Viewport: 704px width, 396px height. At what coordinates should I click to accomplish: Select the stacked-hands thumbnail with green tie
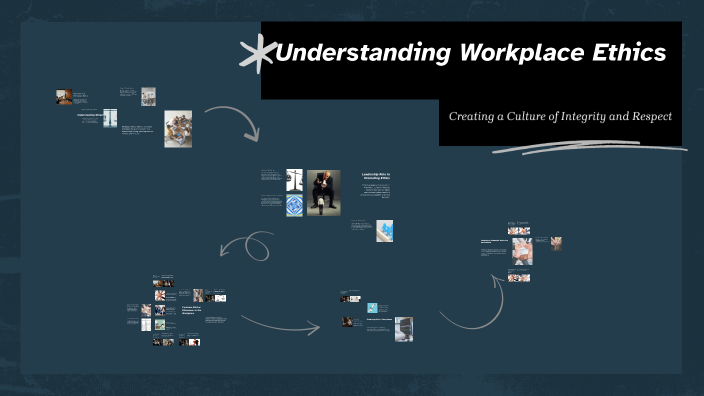click(x=556, y=243)
